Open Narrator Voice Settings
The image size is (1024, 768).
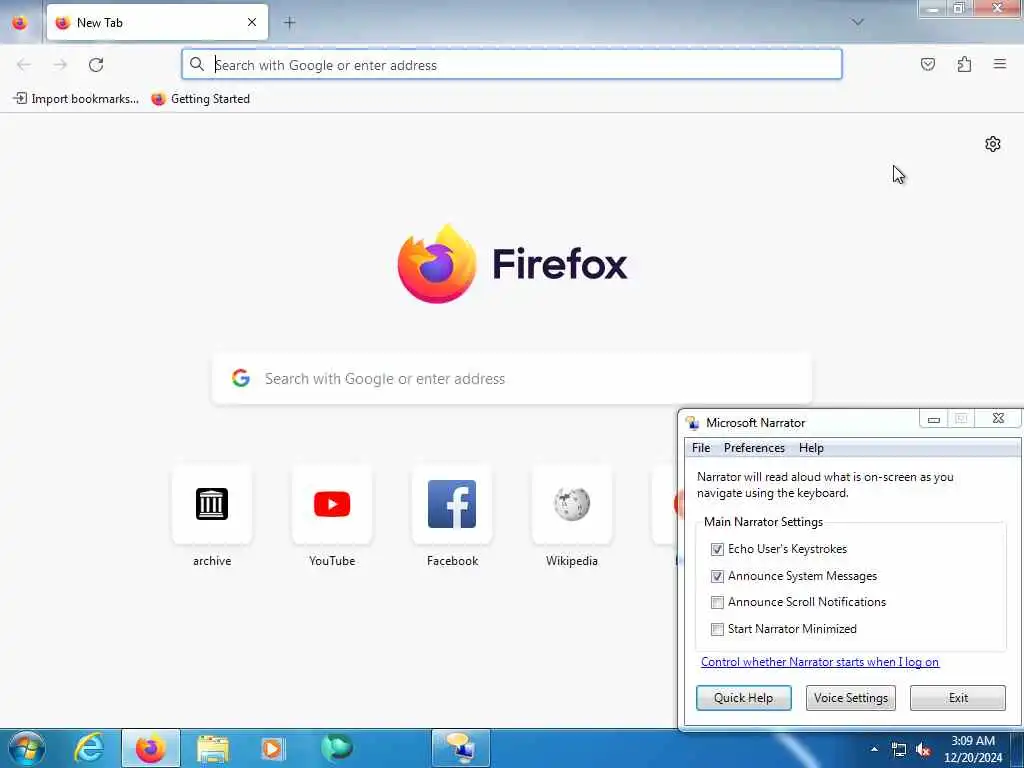pos(850,697)
